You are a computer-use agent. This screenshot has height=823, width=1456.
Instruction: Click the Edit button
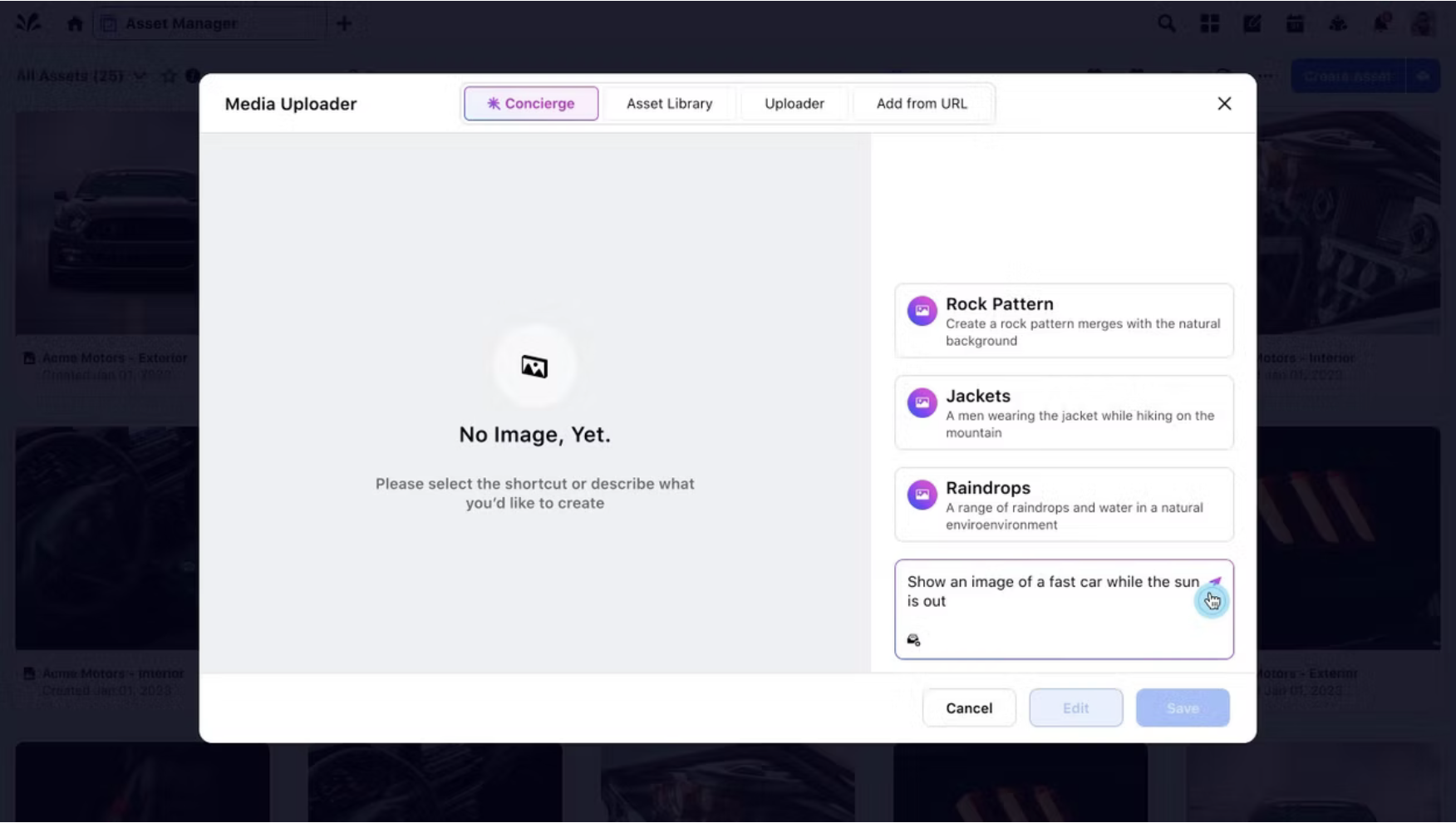(x=1075, y=707)
